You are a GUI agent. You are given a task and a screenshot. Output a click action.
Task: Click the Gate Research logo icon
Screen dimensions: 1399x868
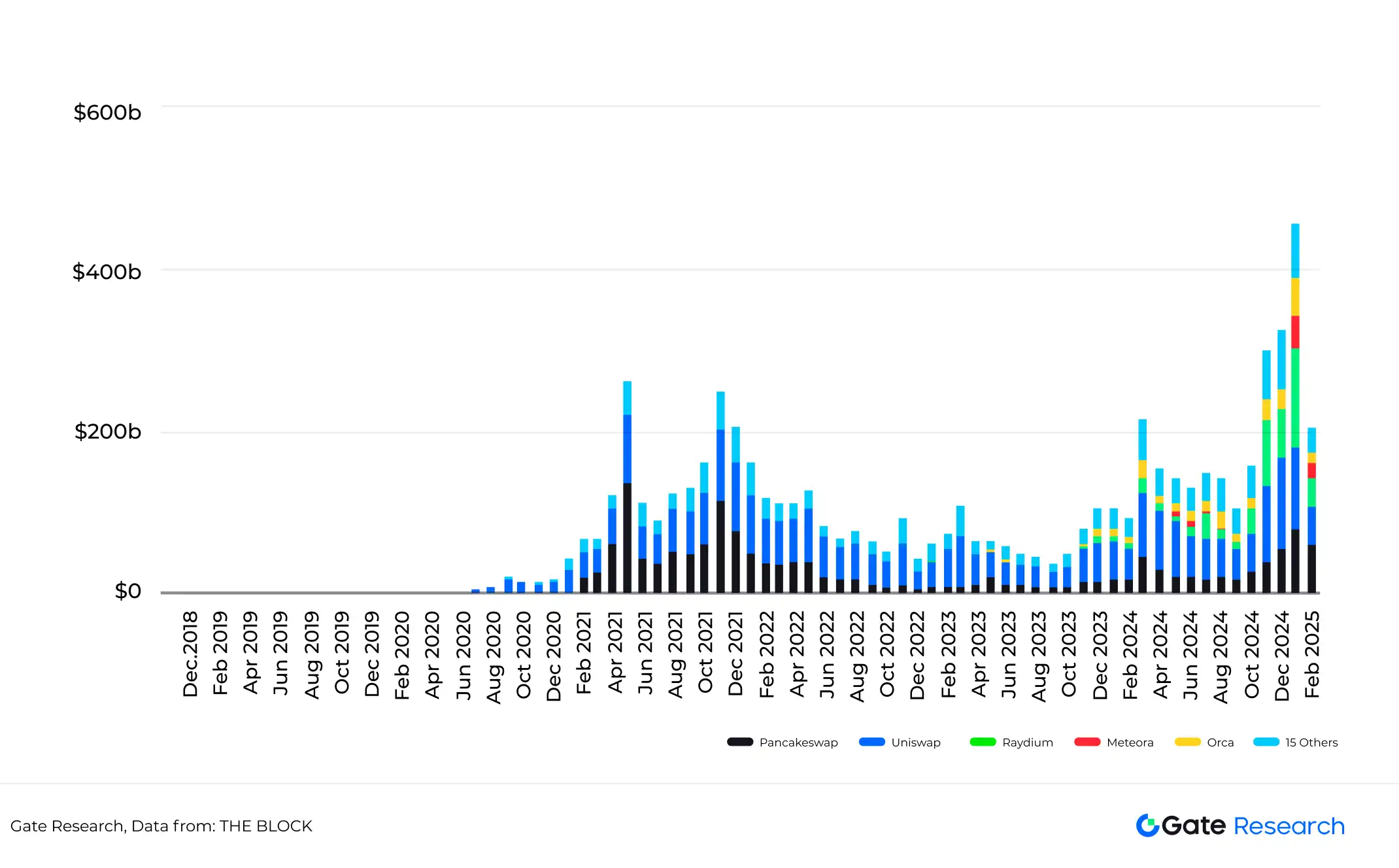click(1147, 826)
